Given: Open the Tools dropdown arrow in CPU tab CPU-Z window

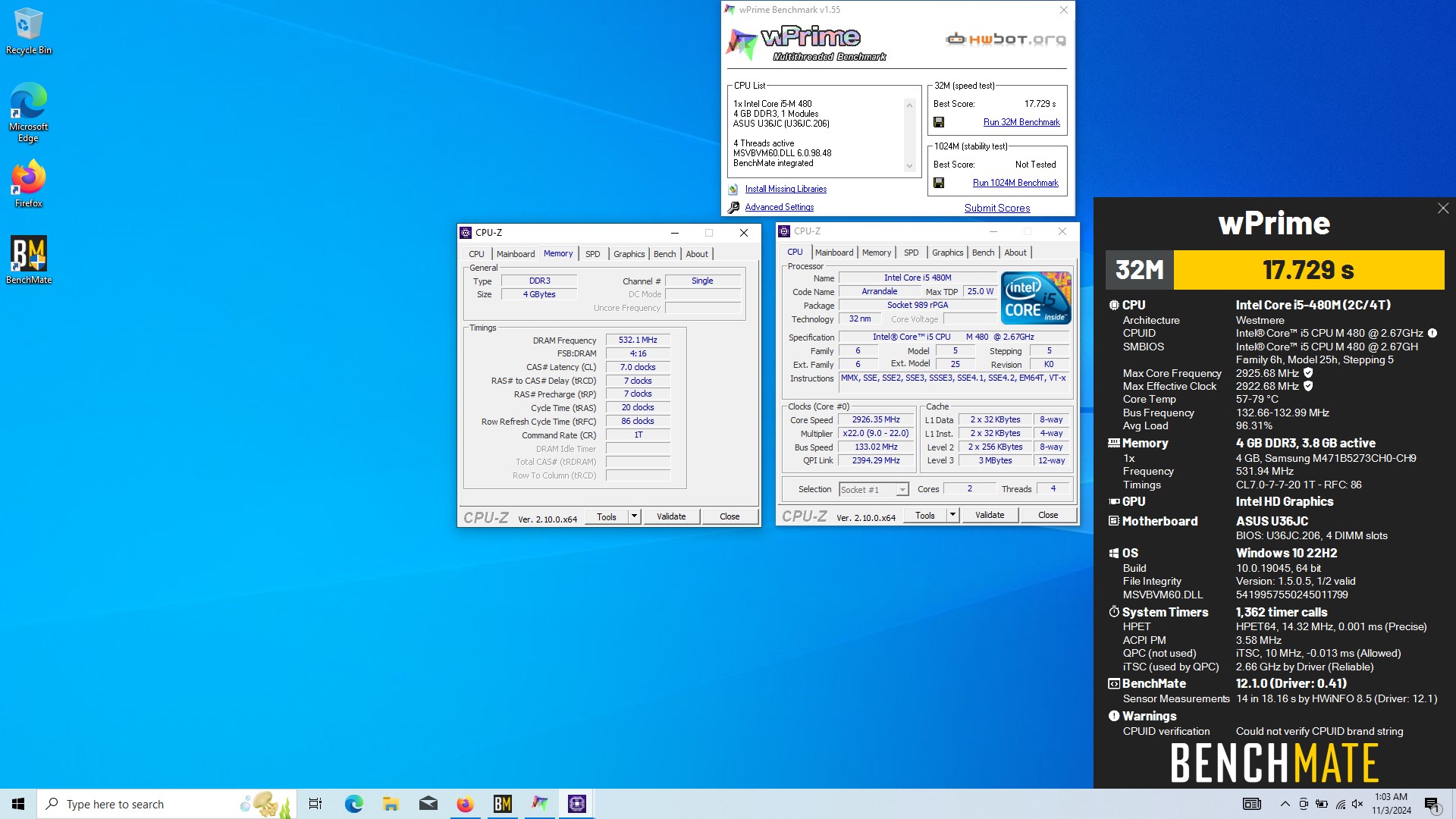Looking at the screenshot, I should tap(953, 515).
